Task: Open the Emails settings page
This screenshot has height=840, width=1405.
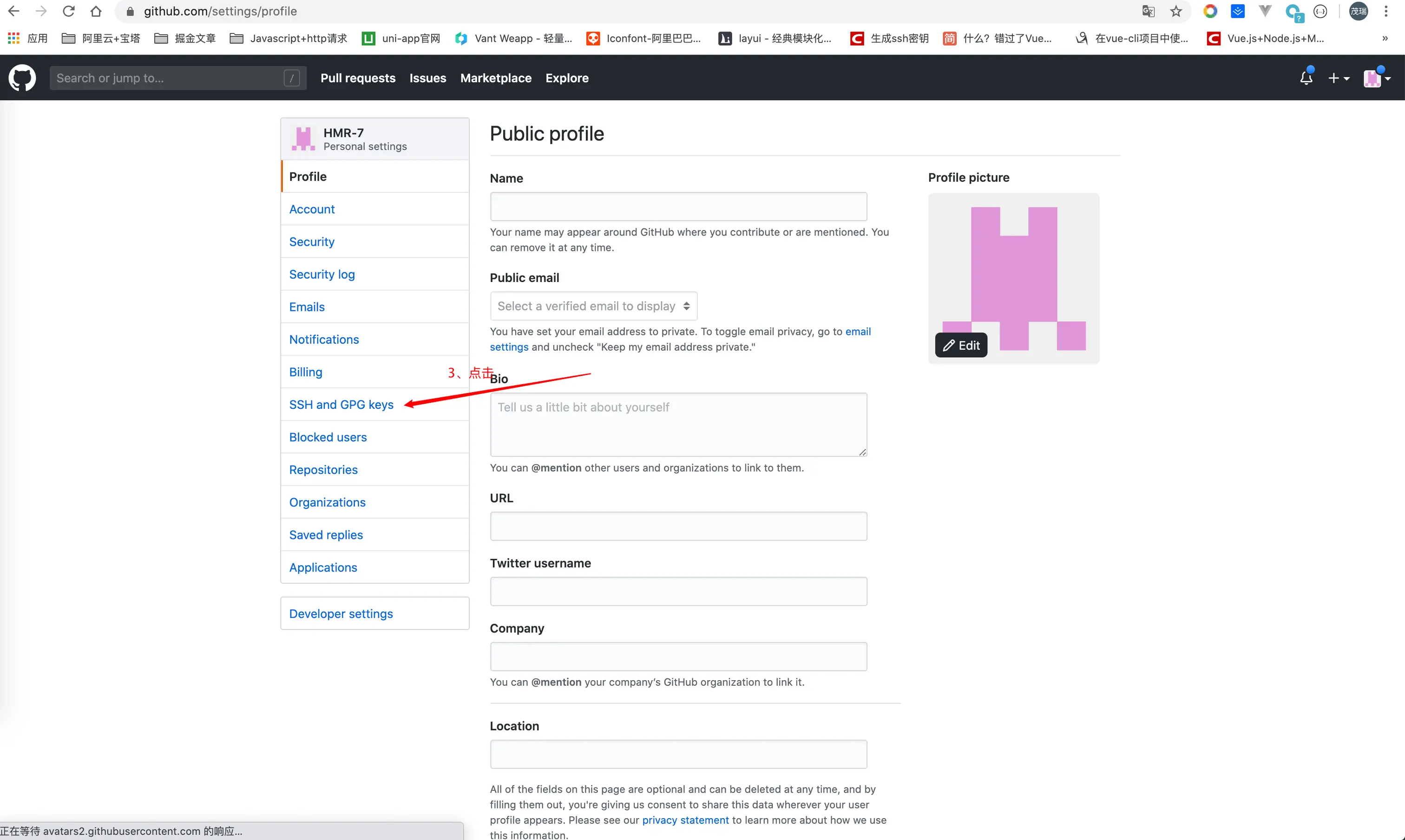Action: (307, 307)
